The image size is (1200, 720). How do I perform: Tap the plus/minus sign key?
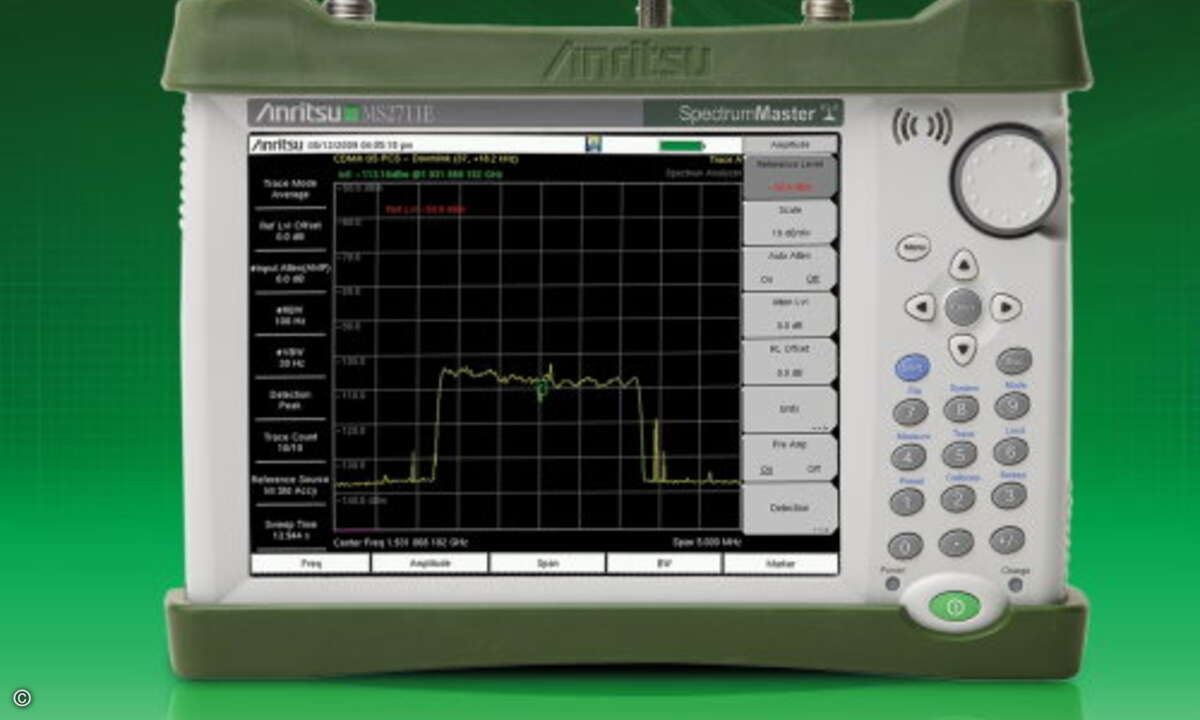click(1007, 540)
